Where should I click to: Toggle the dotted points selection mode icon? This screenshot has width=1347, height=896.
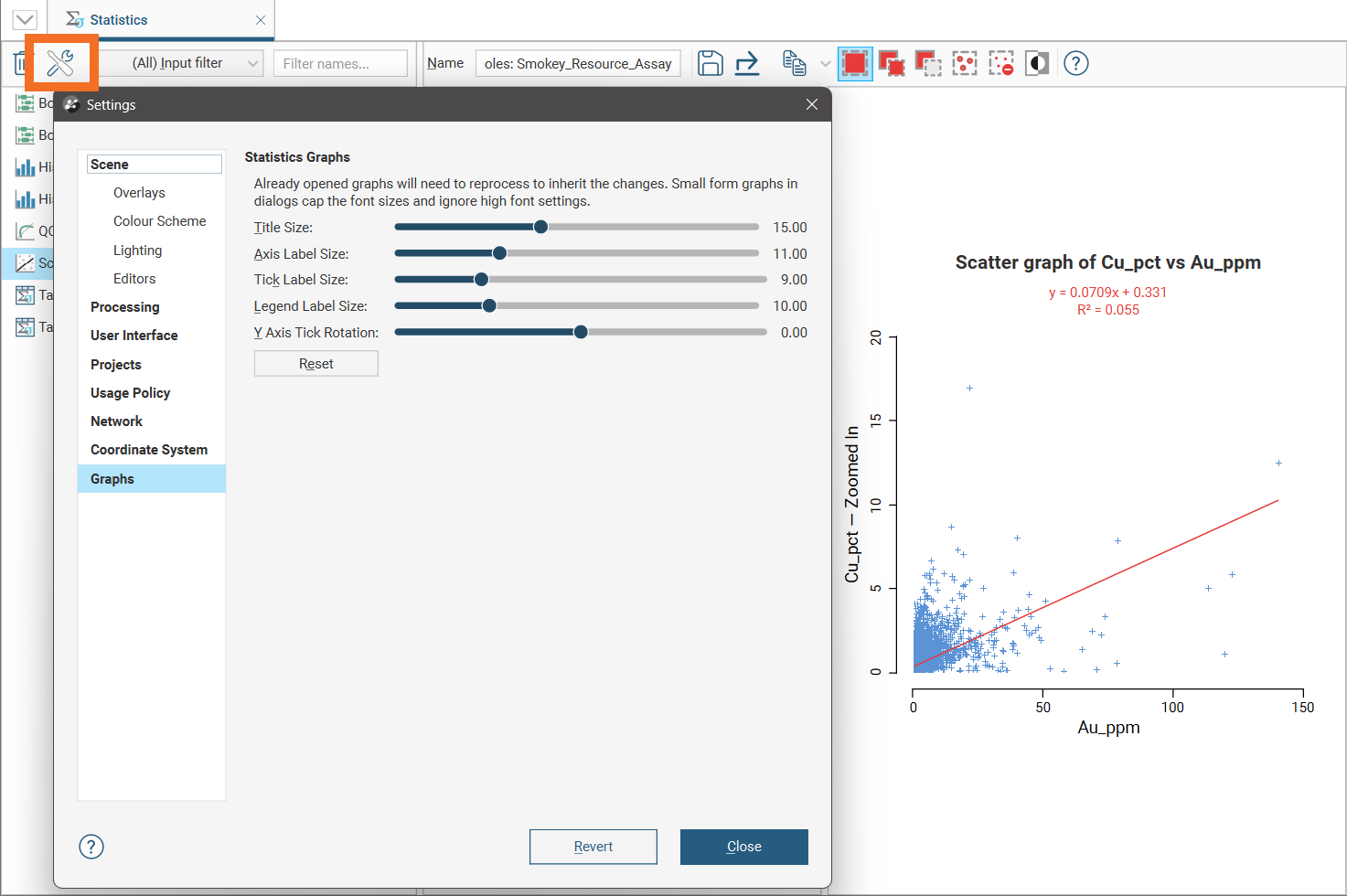pyautogui.click(x=965, y=63)
